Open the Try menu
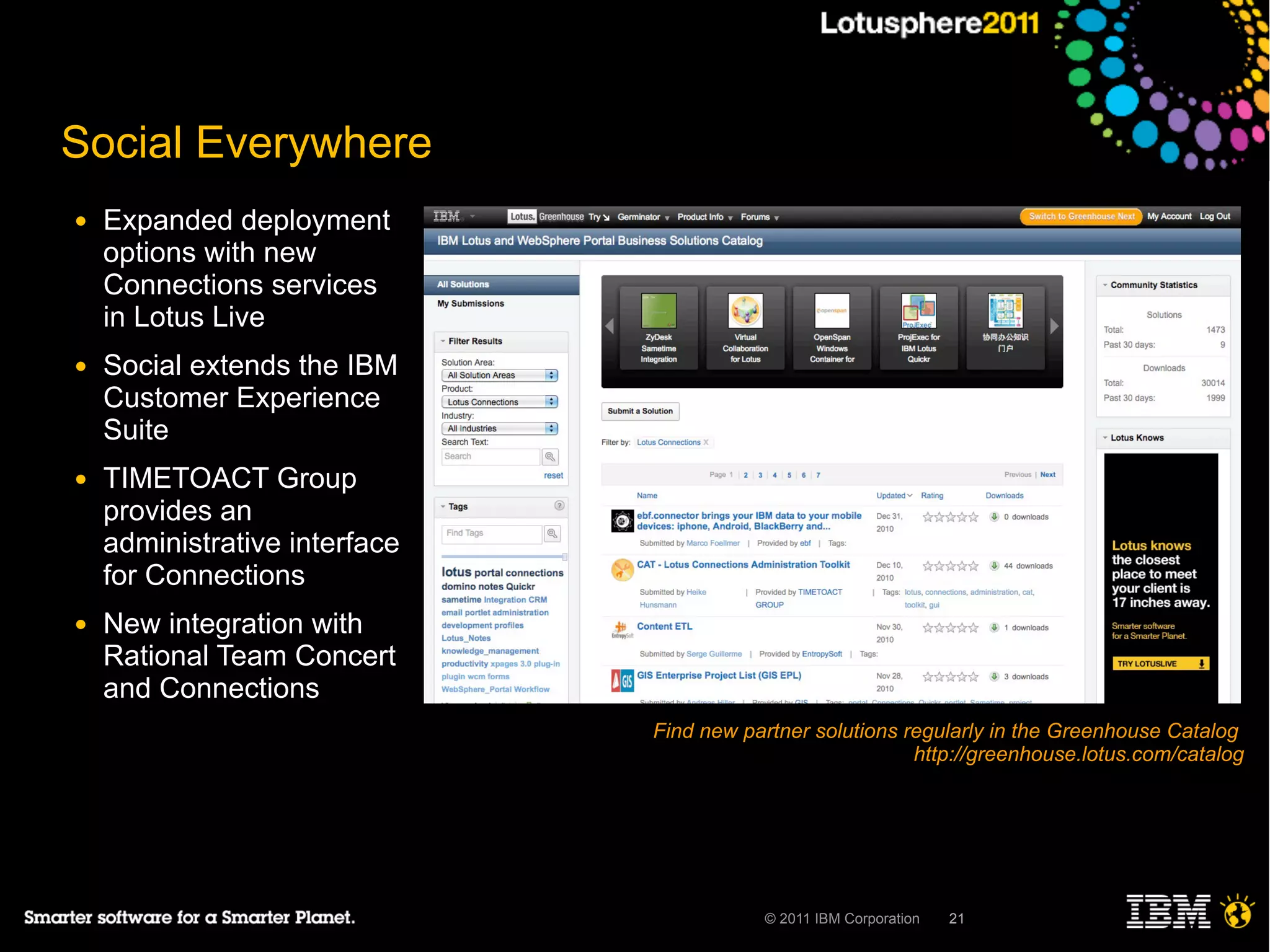 (x=599, y=217)
